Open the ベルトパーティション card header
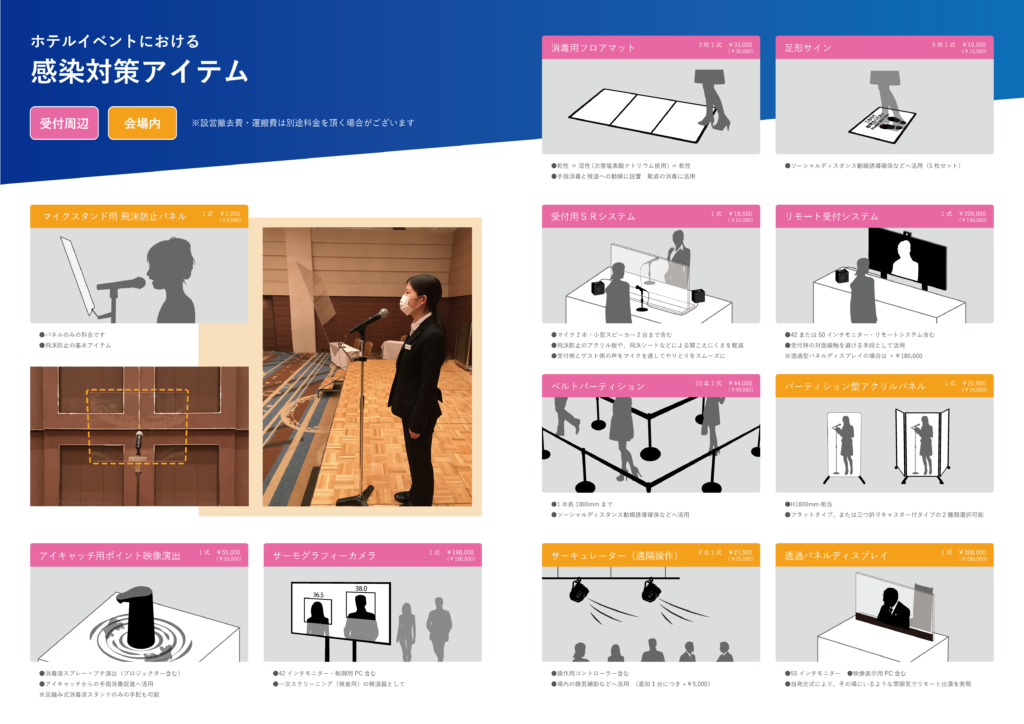This screenshot has width=1024, height=724. pyautogui.click(x=650, y=386)
